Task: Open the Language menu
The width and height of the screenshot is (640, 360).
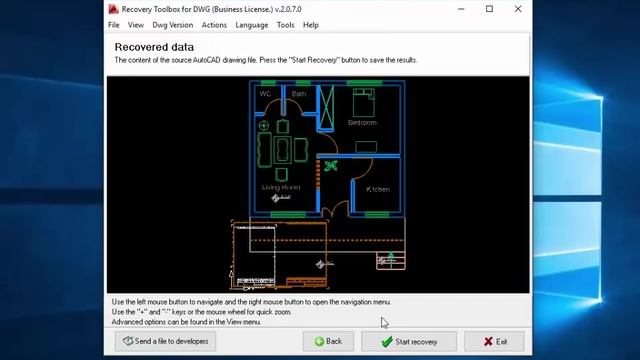Action: point(251,25)
